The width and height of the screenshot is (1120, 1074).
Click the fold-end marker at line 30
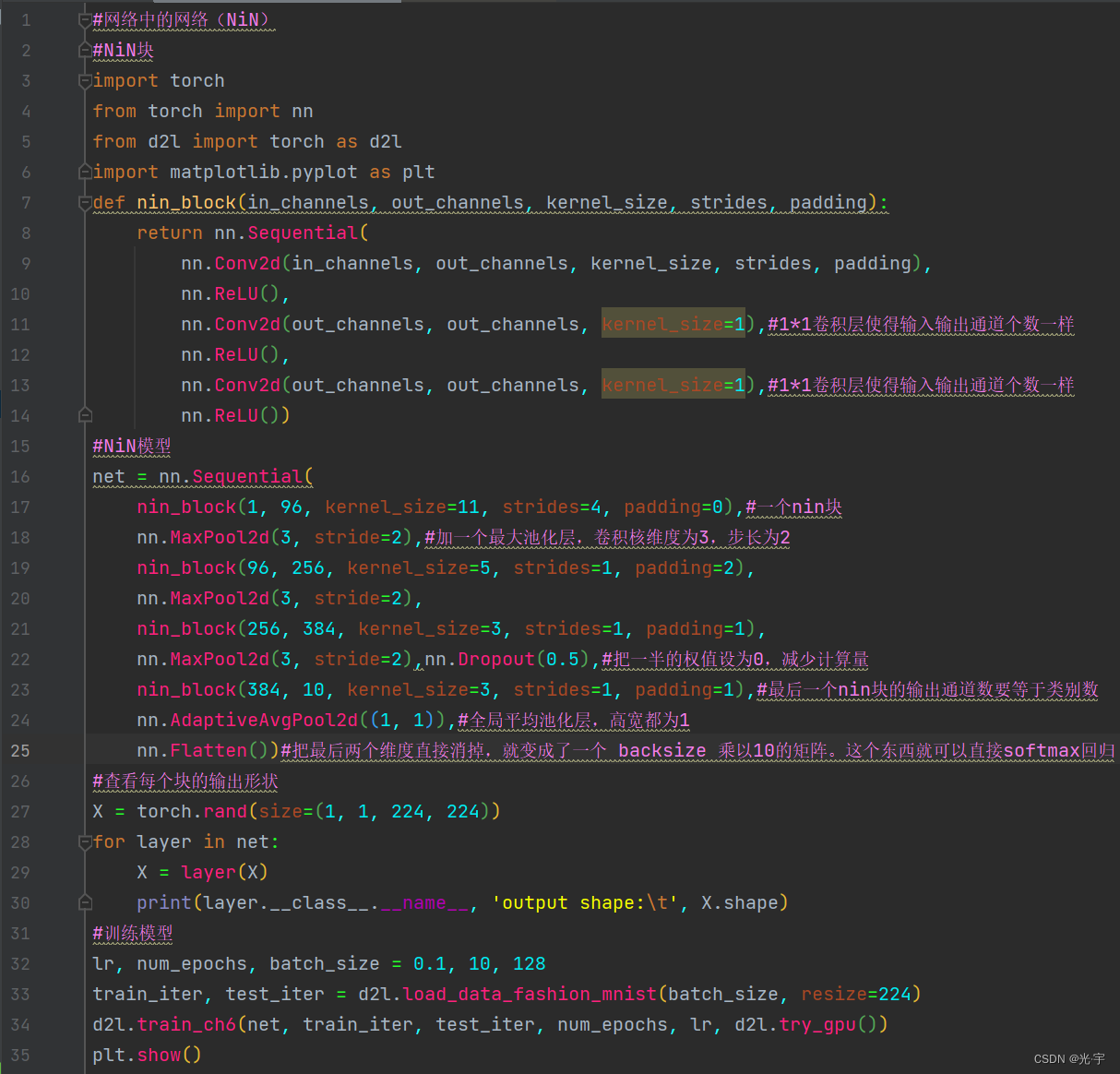click(x=84, y=902)
